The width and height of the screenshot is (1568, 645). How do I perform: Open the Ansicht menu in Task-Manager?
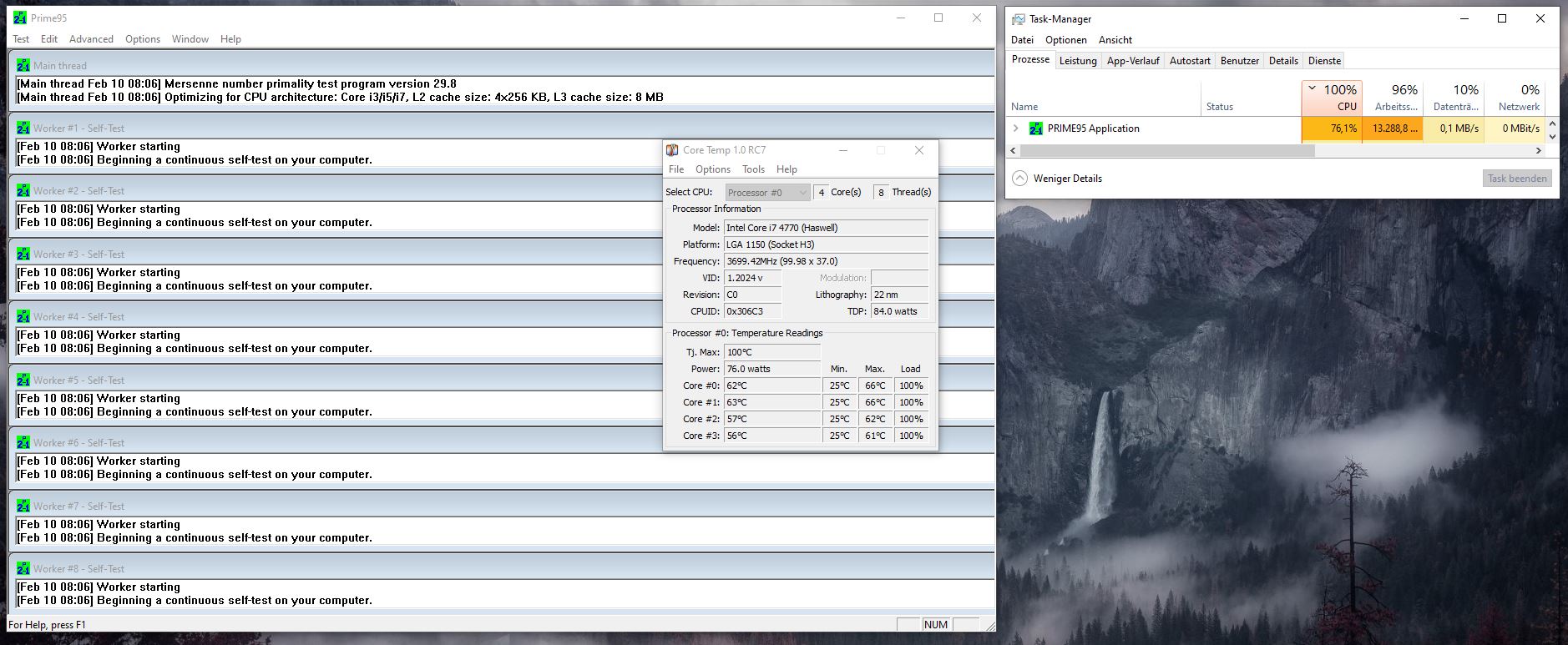[x=1115, y=40]
